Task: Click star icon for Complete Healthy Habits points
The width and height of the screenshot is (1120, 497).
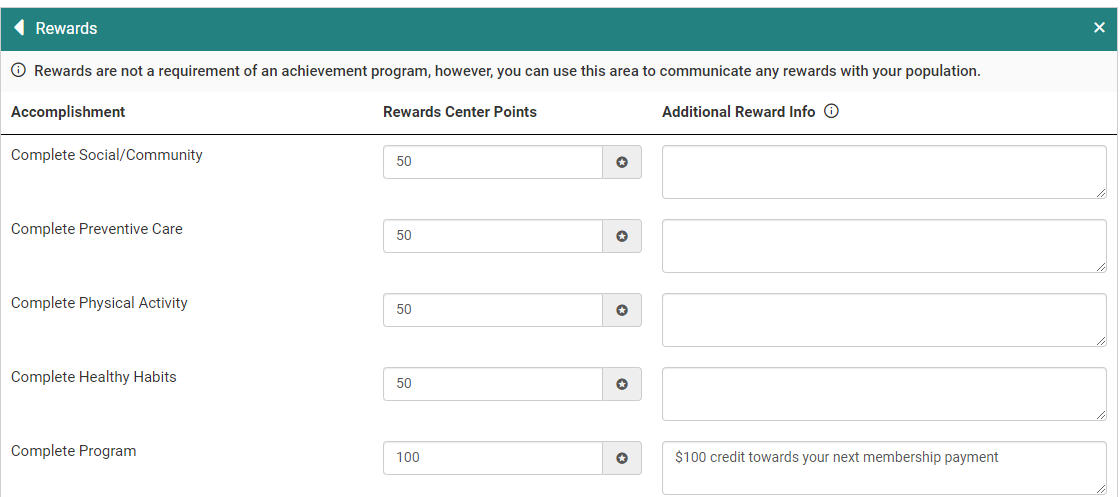Action: click(x=622, y=384)
